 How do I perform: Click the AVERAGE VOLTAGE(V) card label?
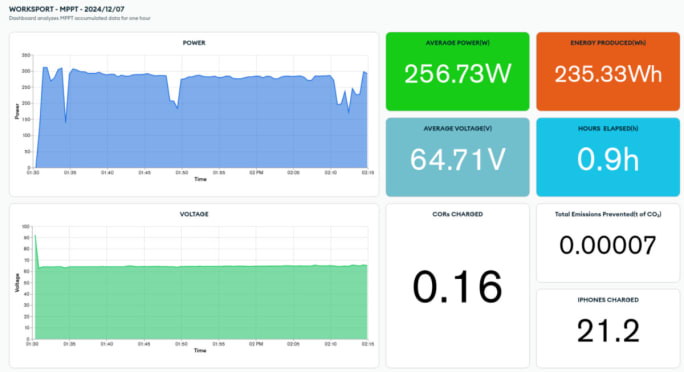[458, 129]
